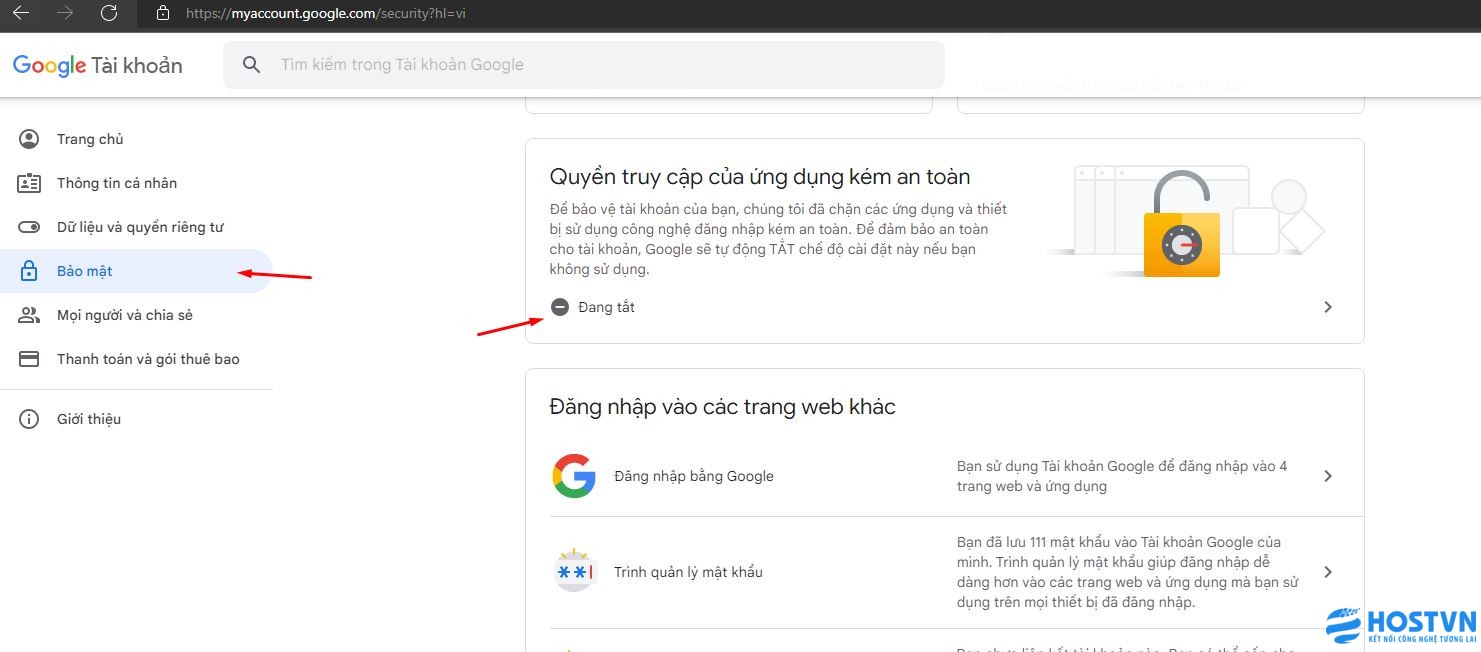Image resolution: width=1481 pixels, height=652 pixels.
Task: Click the credit card icon for Thanh toán
Action: point(29,359)
